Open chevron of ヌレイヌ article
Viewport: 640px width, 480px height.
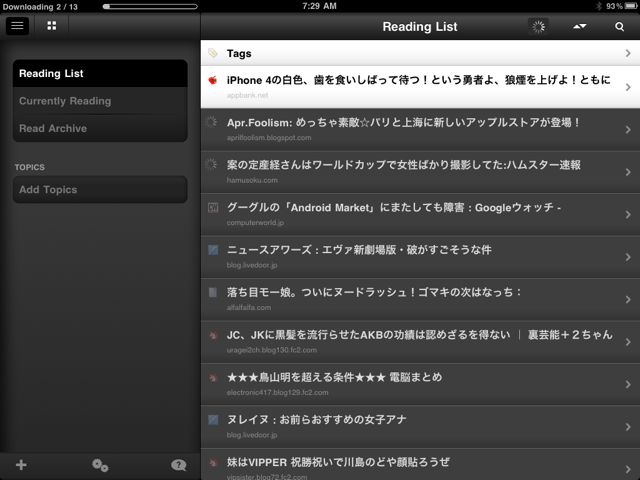click(628, 427)
